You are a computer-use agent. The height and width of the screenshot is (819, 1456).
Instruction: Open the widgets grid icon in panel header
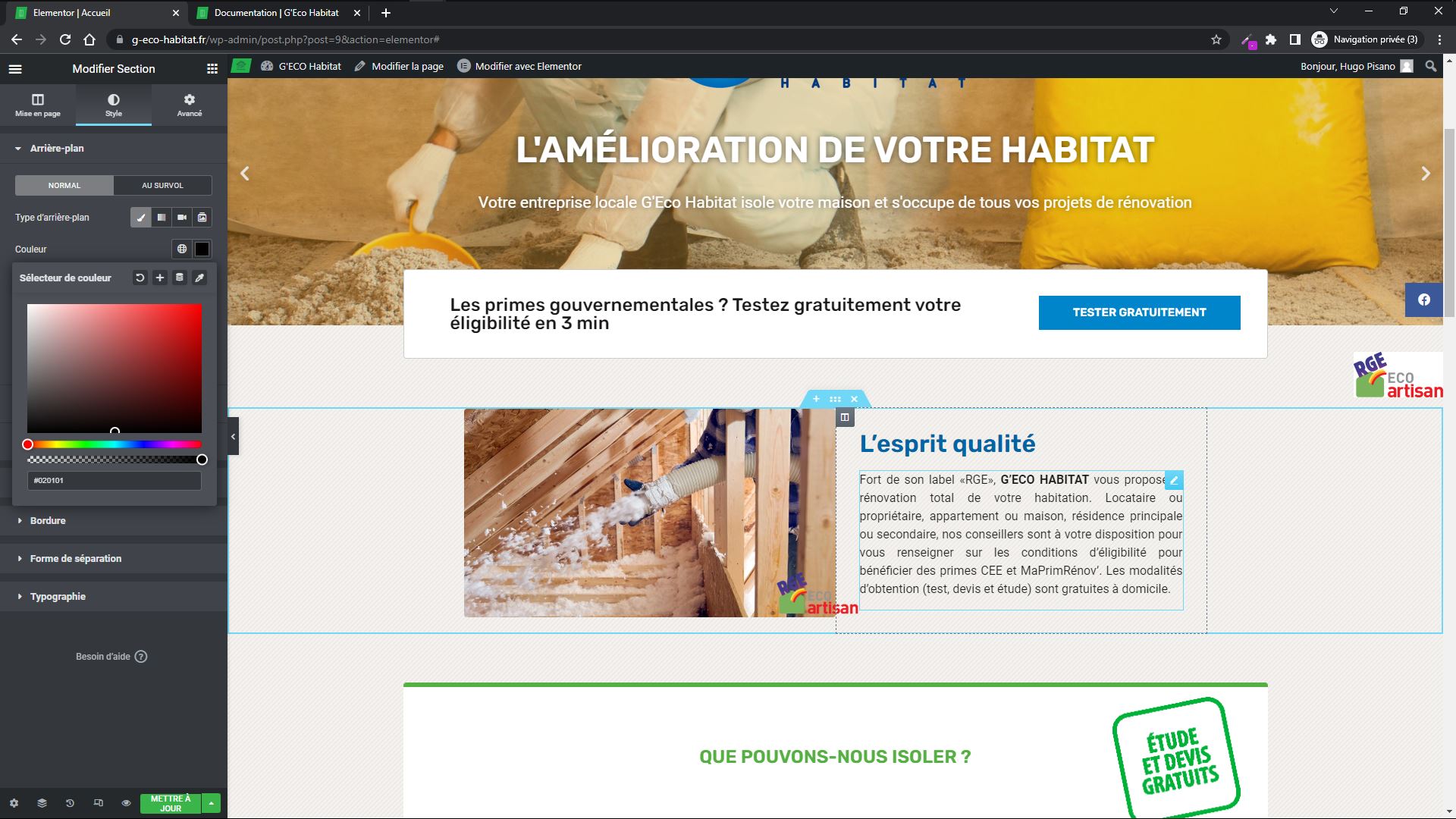[212, 69]
